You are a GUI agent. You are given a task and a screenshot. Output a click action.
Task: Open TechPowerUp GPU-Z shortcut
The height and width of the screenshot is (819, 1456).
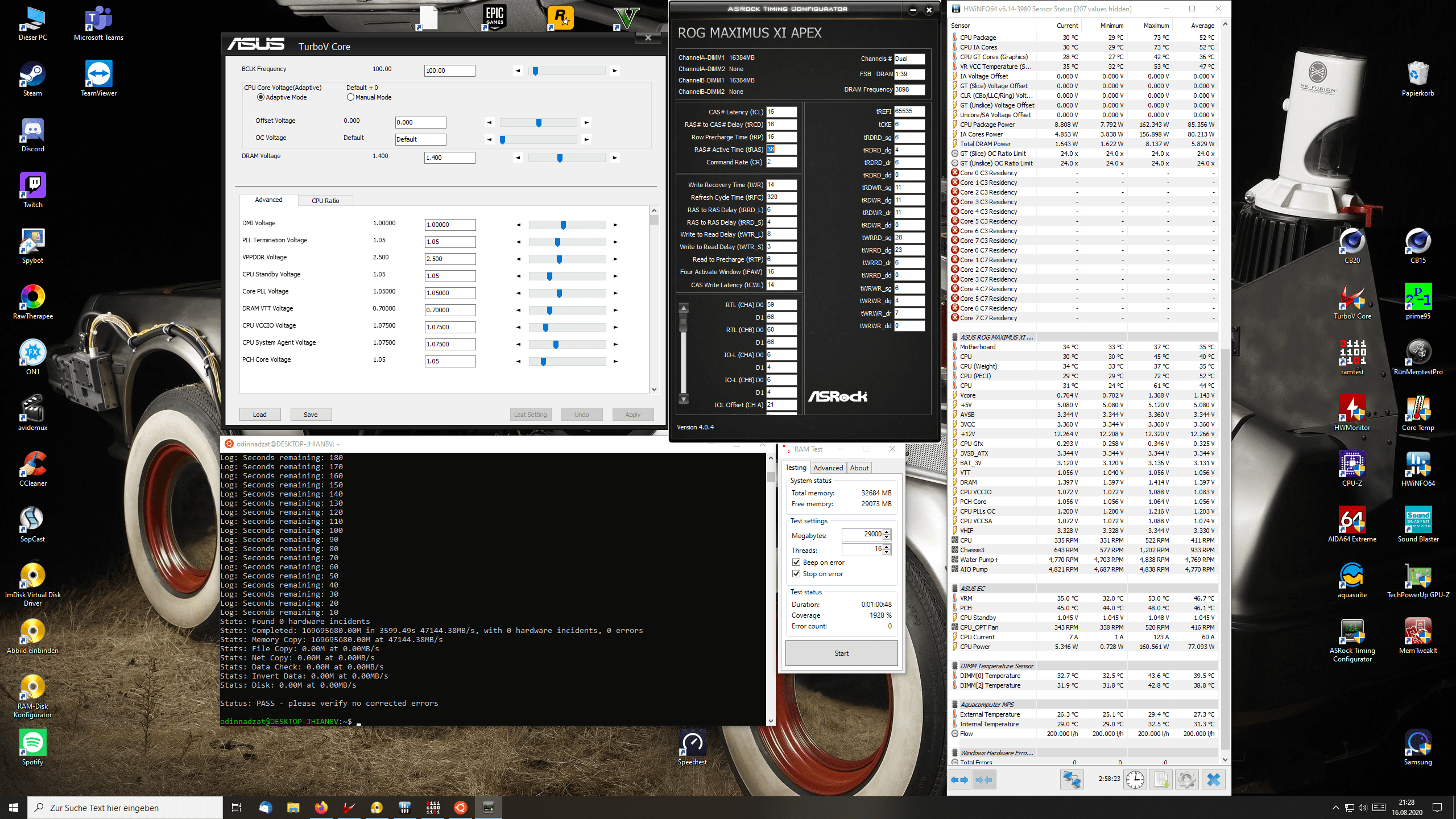tap(1418, 580)
